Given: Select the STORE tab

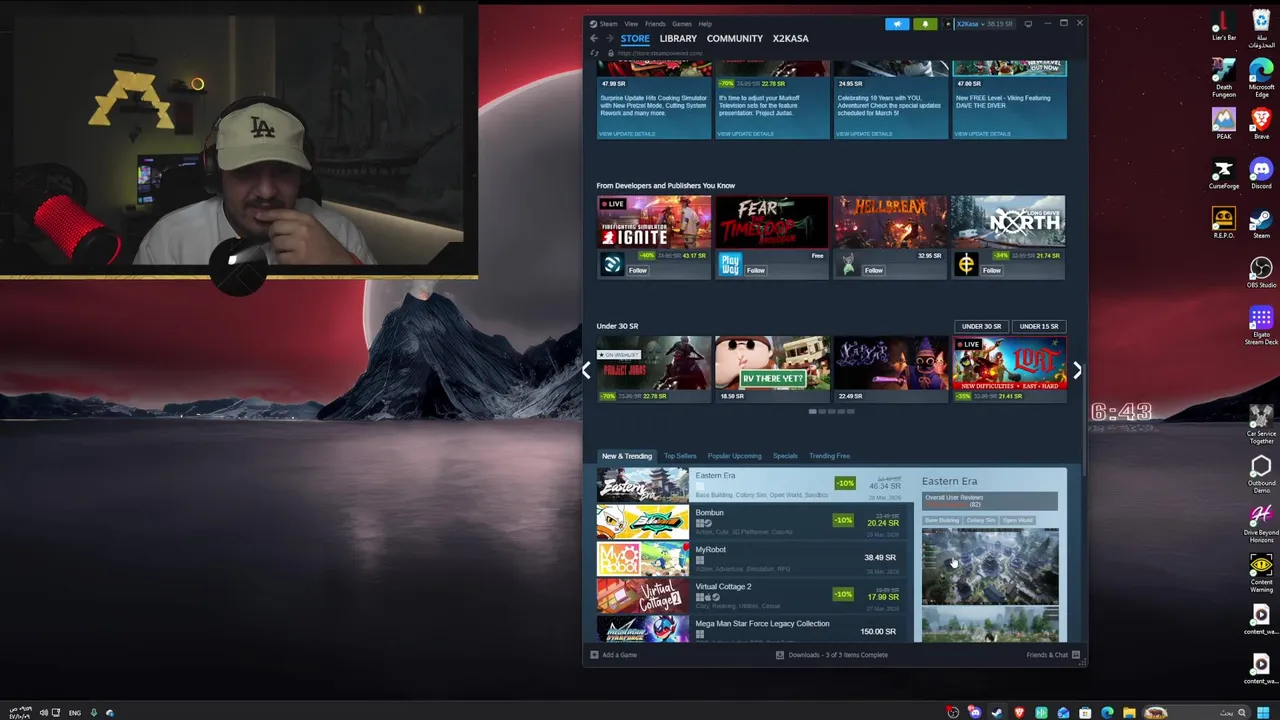Looking at the screenshot, I should tap(635, 39).
